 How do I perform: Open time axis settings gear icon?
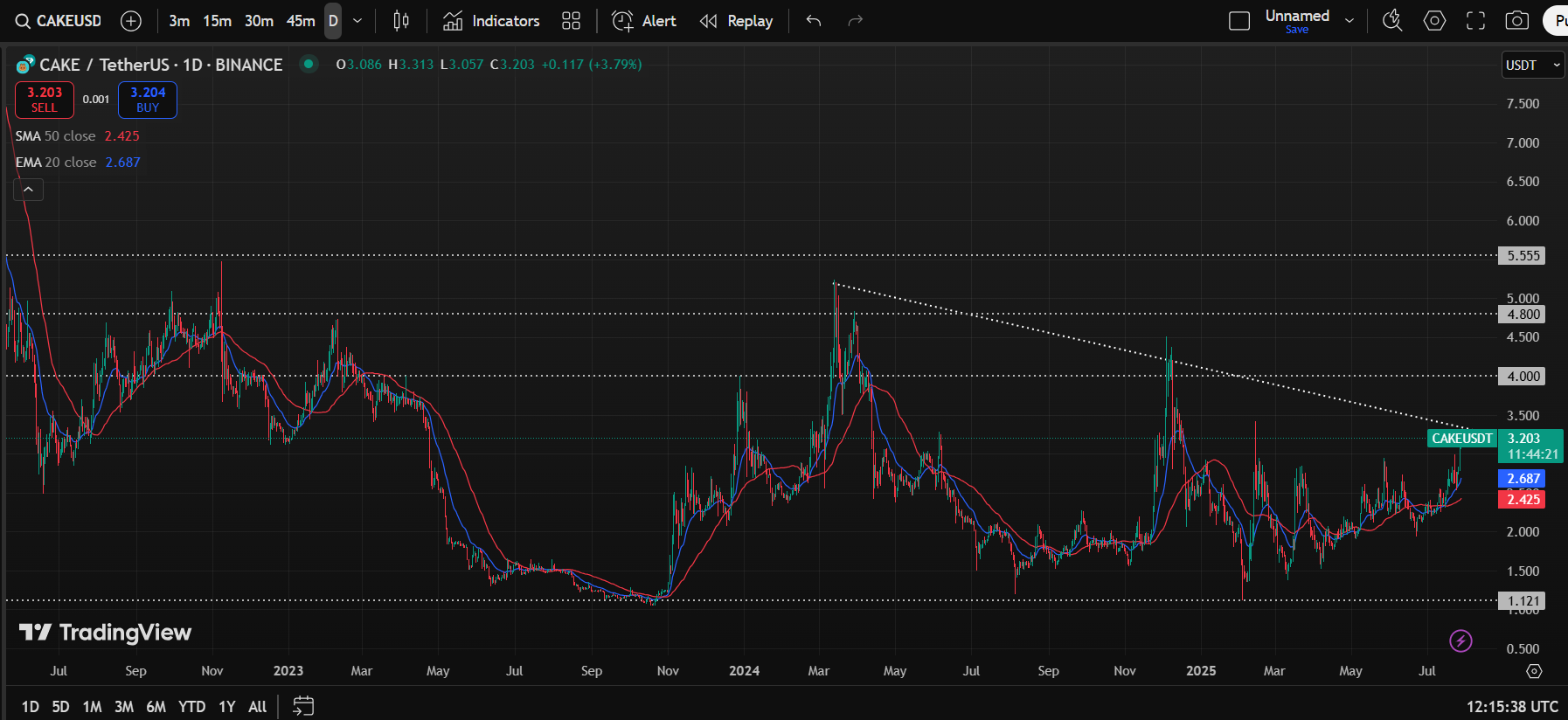(x=1534, y=671)
